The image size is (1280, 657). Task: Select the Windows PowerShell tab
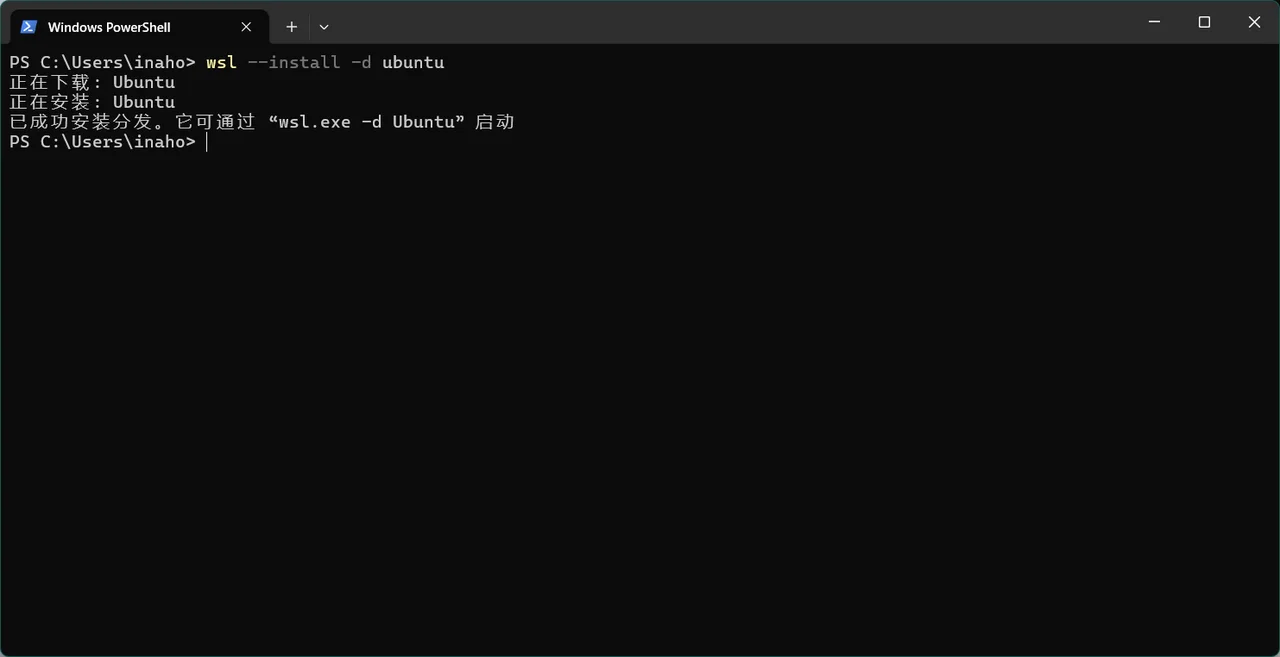click(110, 27)
